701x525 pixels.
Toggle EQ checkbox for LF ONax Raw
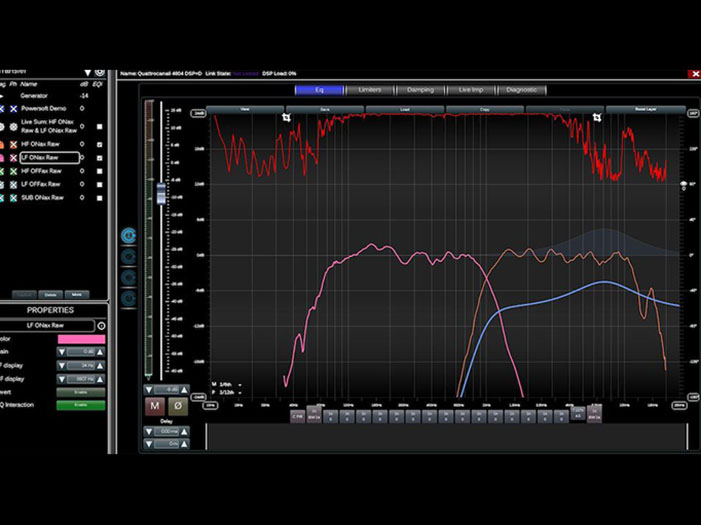click(x=98, y=158)
